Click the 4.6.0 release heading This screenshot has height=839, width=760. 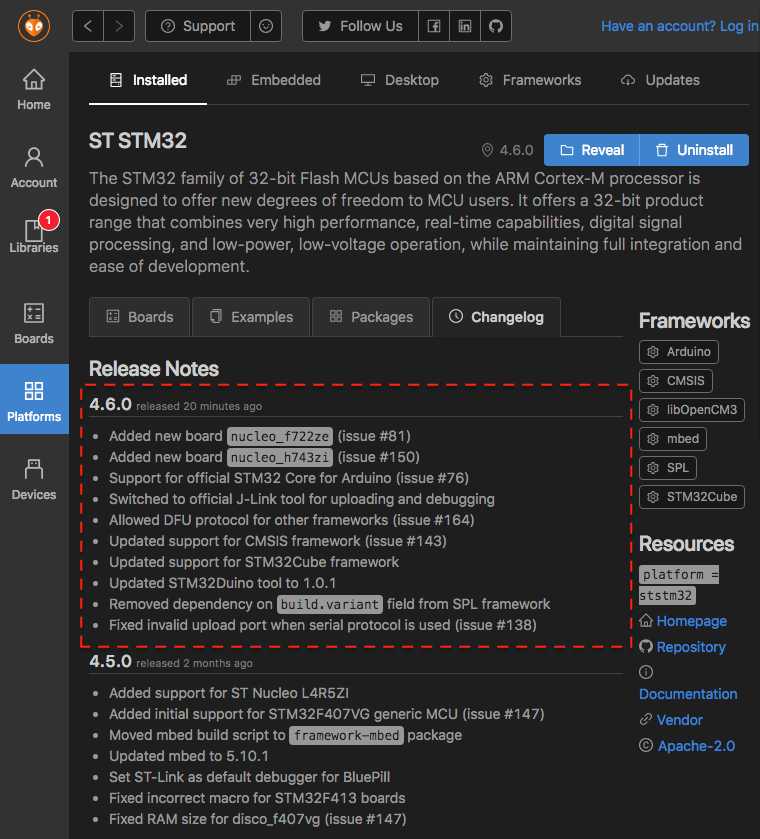coord(110,404)
